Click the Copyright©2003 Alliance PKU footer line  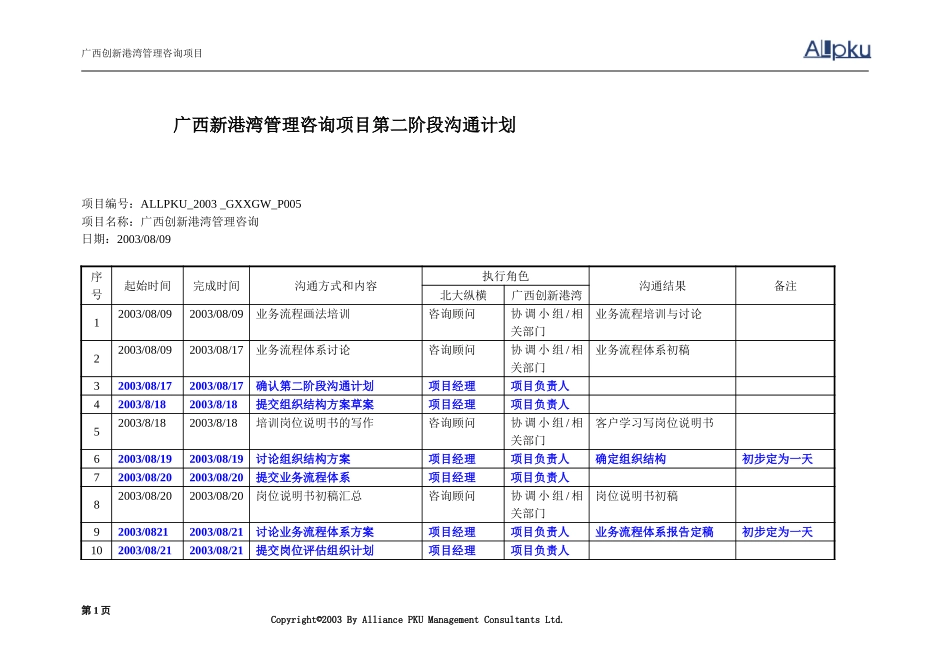pos(417,620)
